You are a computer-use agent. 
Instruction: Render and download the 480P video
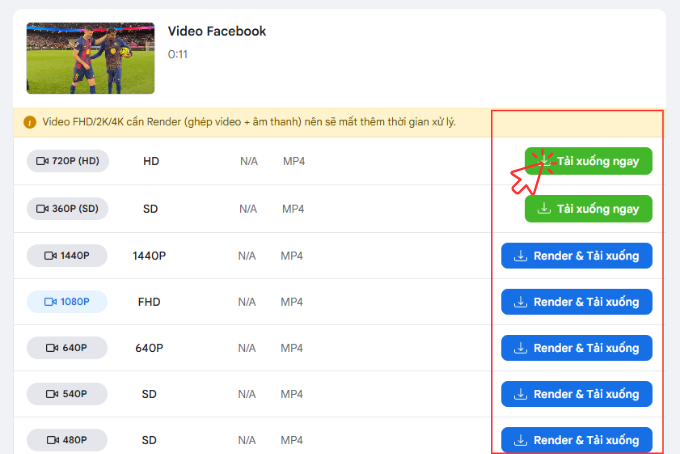click(x=577, y=440)
